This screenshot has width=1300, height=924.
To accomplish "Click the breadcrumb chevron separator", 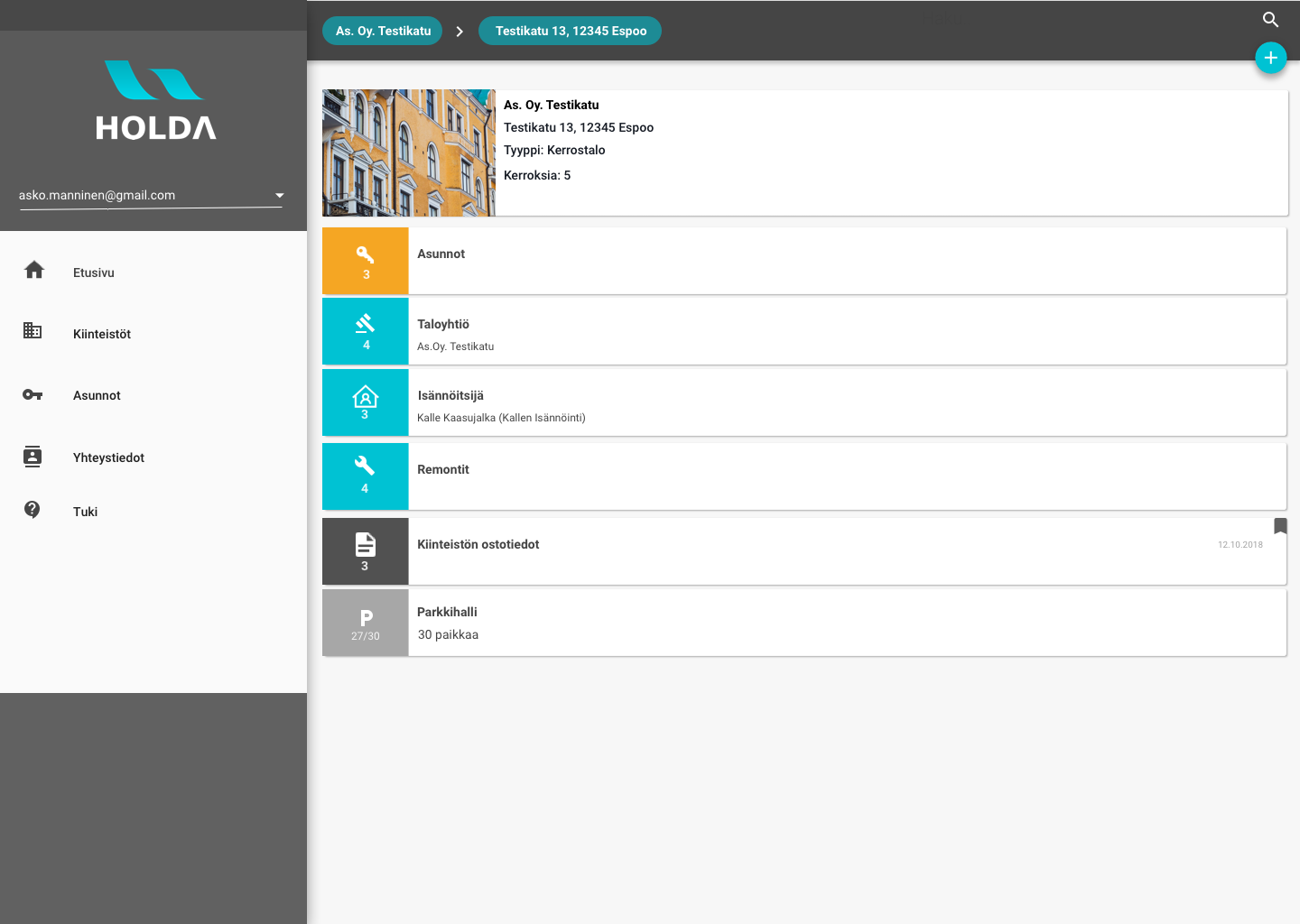I will coord(460,32).
